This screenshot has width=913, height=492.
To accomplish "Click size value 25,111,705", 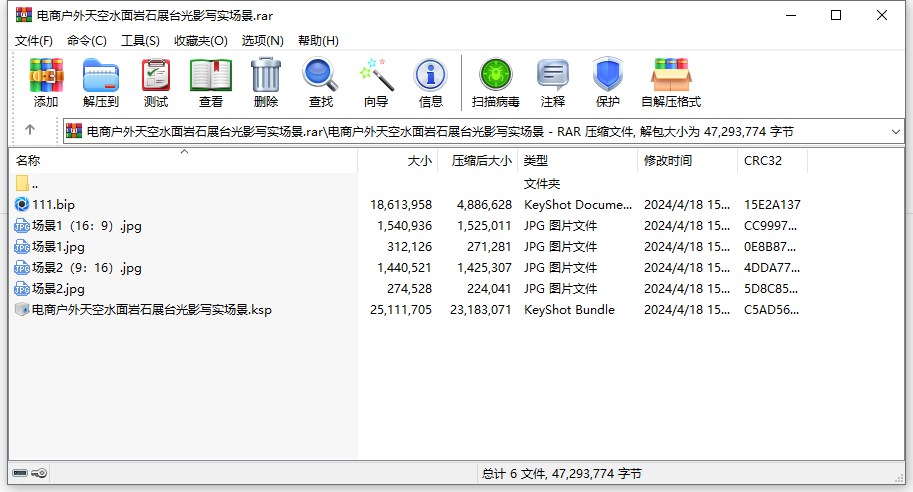I will pos(401,310).
